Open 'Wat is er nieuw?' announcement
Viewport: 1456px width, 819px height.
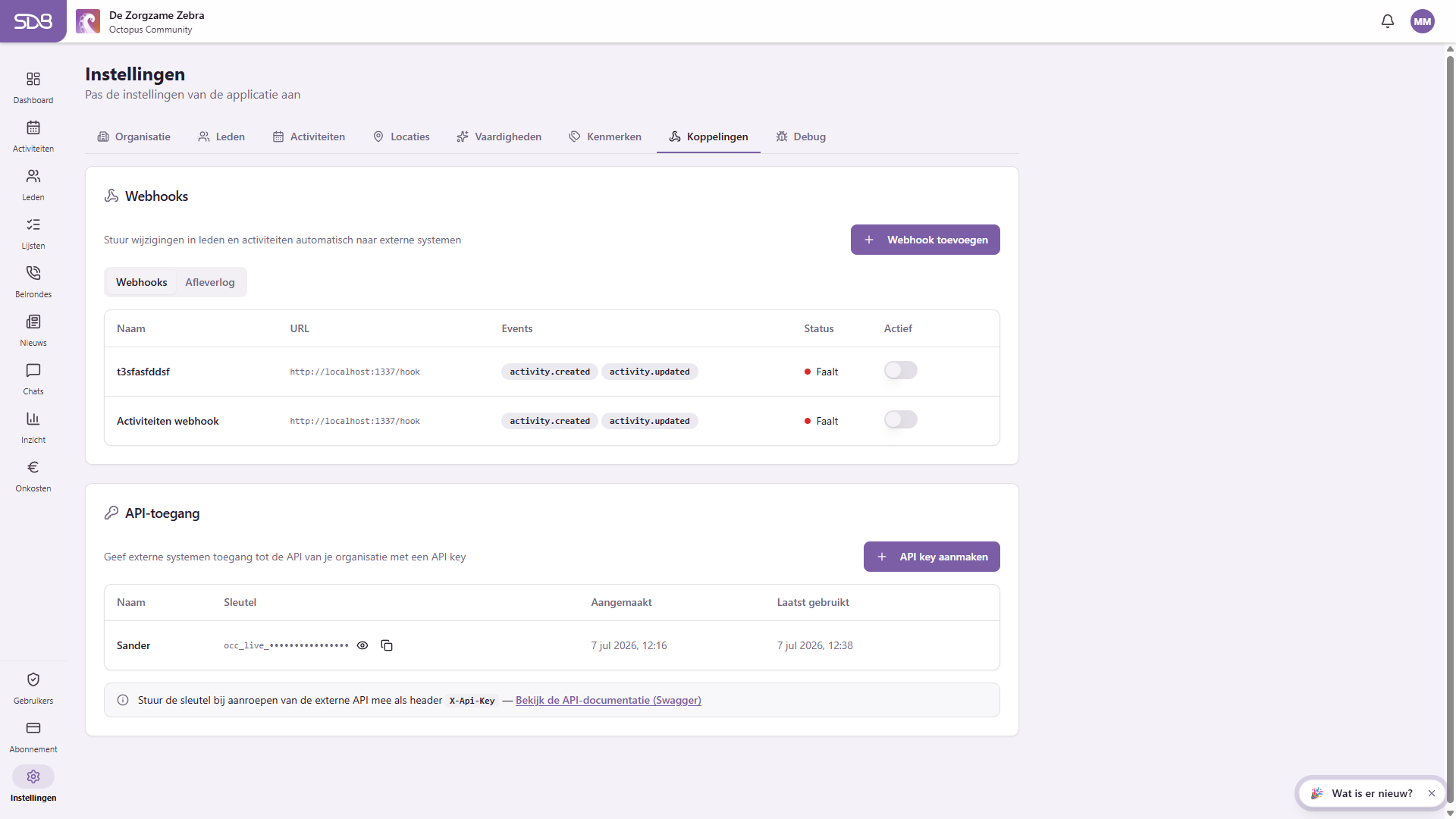1371,793
